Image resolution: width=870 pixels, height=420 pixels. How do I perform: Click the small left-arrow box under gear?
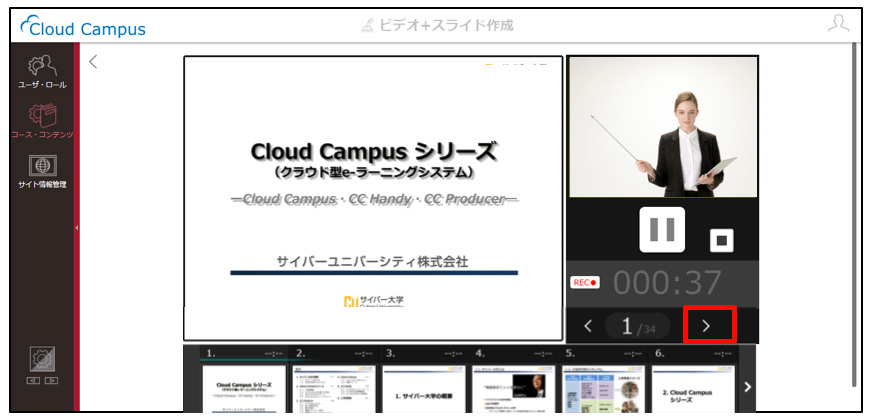[x=33, y=381]
